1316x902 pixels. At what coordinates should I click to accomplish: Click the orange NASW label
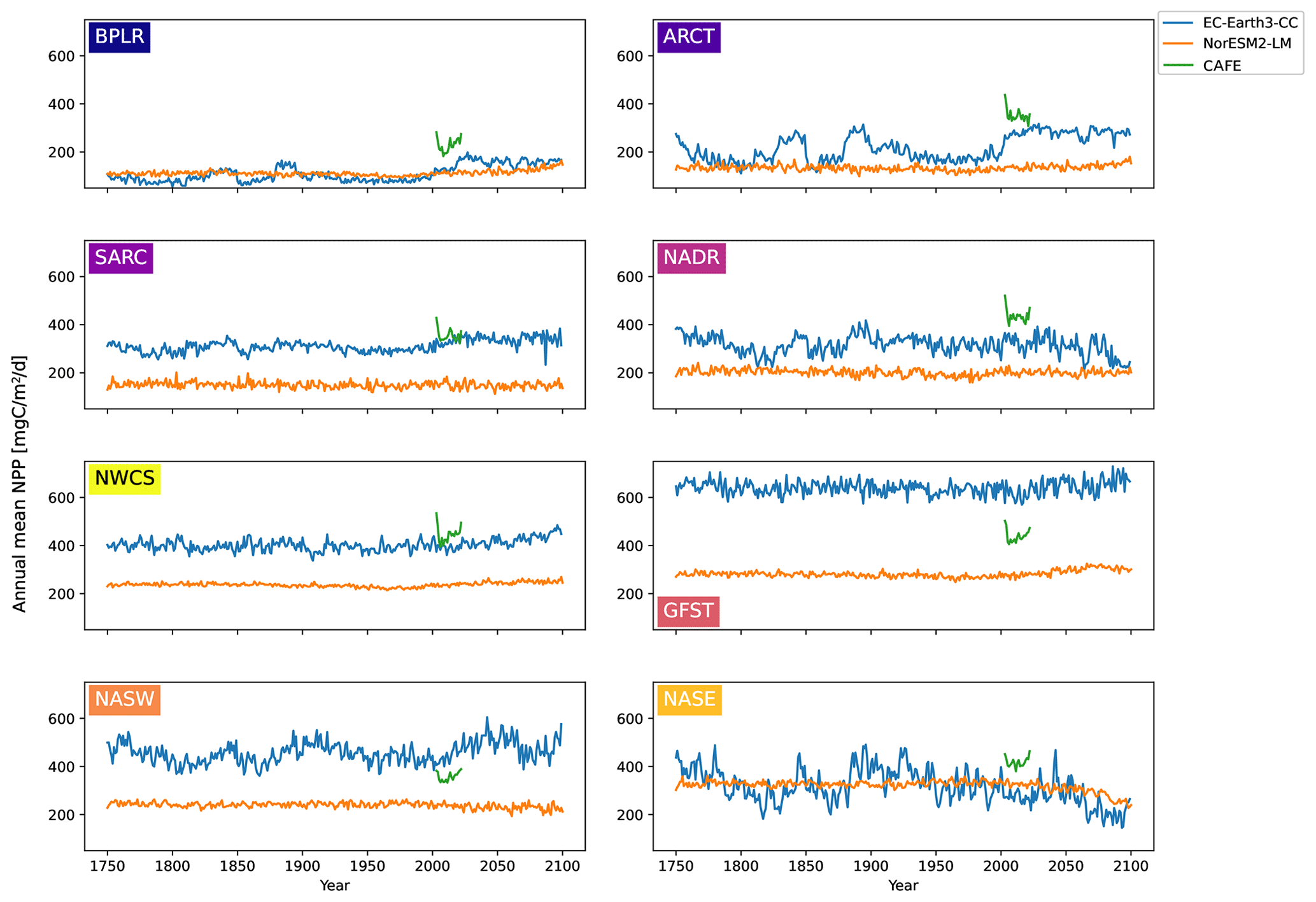pyautogui.click(x=124, y=699)
